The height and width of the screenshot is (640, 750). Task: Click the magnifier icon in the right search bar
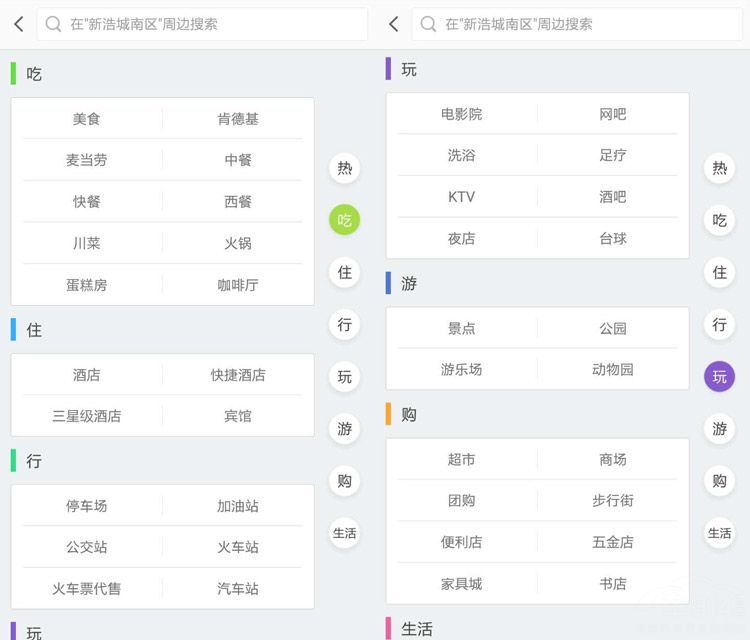[x=428, y=24]
